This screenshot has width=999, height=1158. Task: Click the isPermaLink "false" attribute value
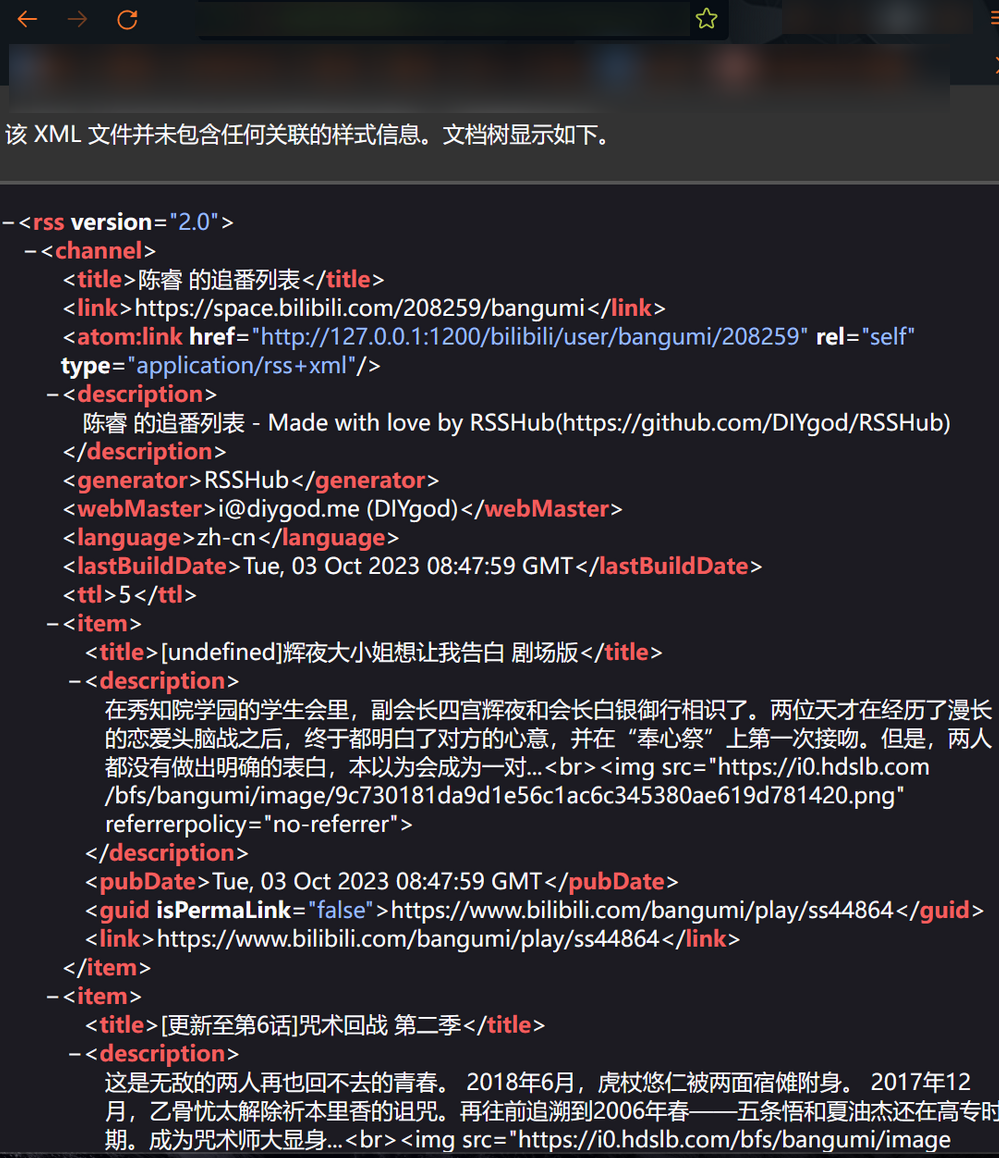pyautogui.click(x=341, y=910)
